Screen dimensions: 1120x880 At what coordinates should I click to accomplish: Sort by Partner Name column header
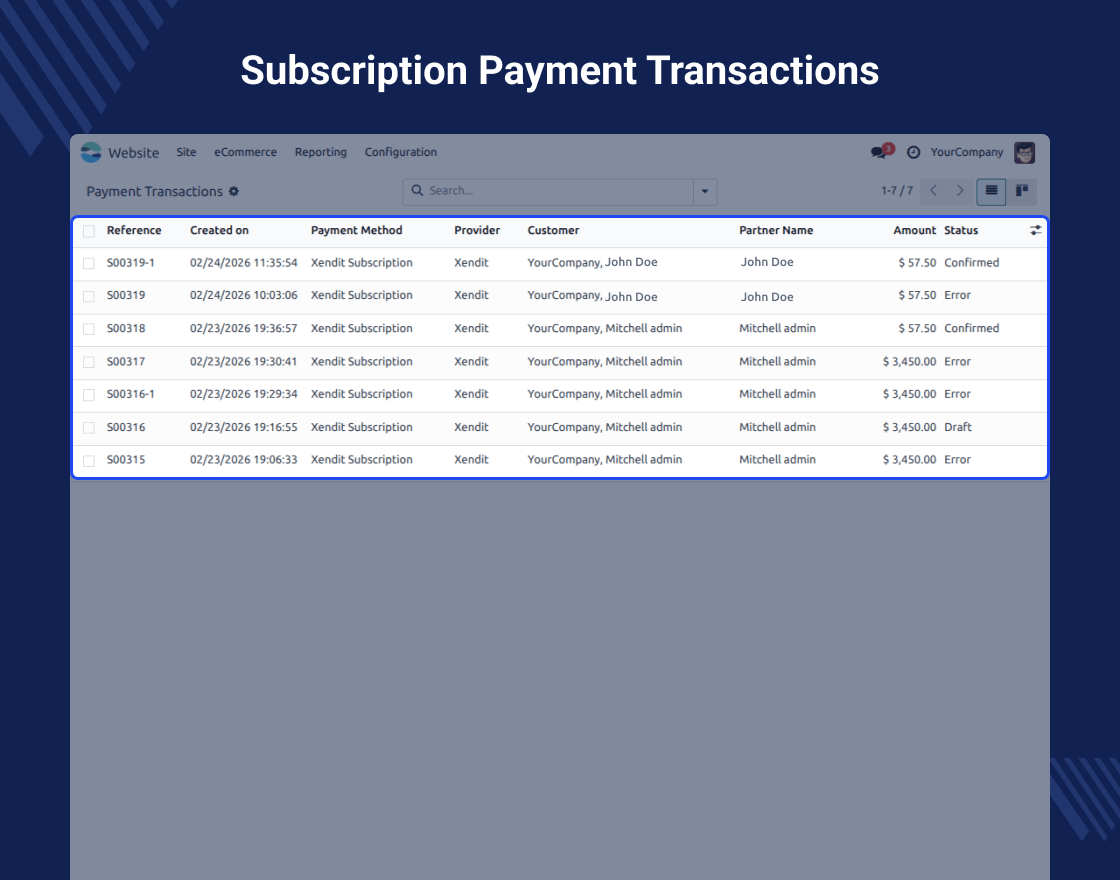pos(776,230)
